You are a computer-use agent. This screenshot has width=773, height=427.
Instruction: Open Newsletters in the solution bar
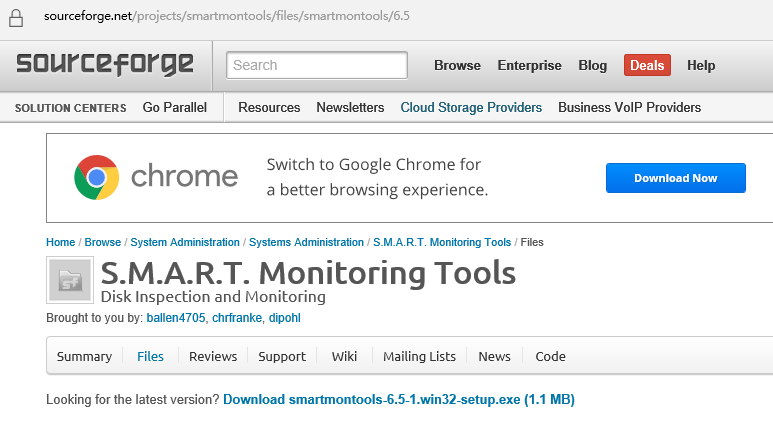[x=350, y=107]
